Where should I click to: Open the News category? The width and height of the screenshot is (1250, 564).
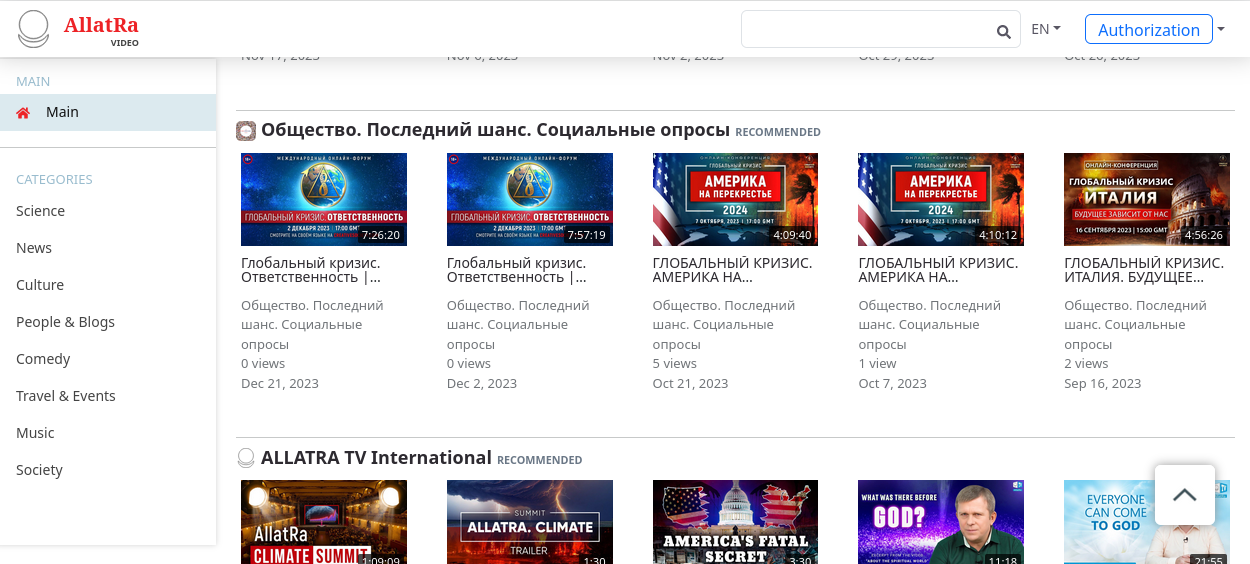[34, 248]
